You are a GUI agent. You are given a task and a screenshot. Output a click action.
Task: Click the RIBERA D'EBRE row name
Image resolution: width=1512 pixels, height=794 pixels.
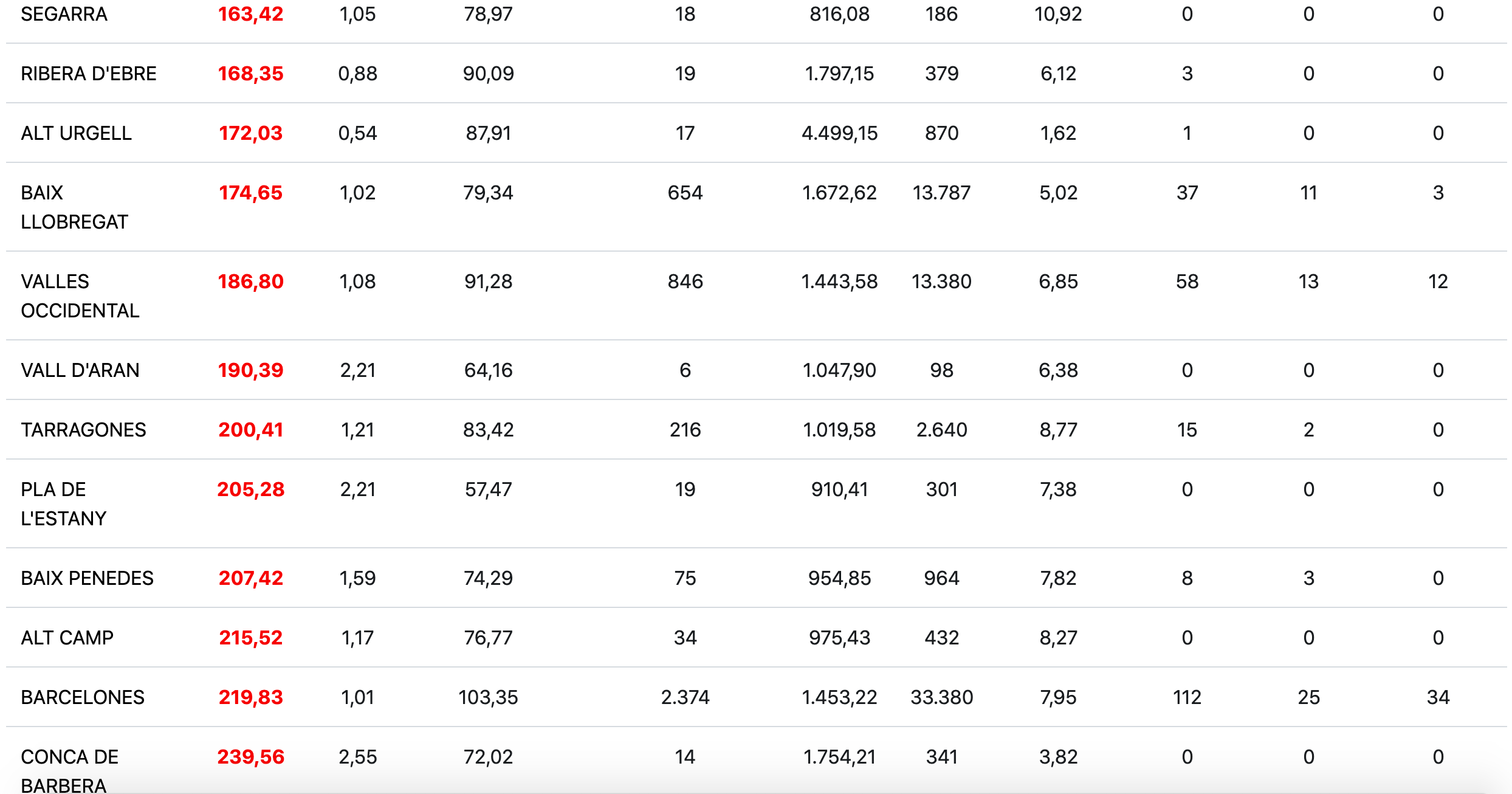point(89,74)
